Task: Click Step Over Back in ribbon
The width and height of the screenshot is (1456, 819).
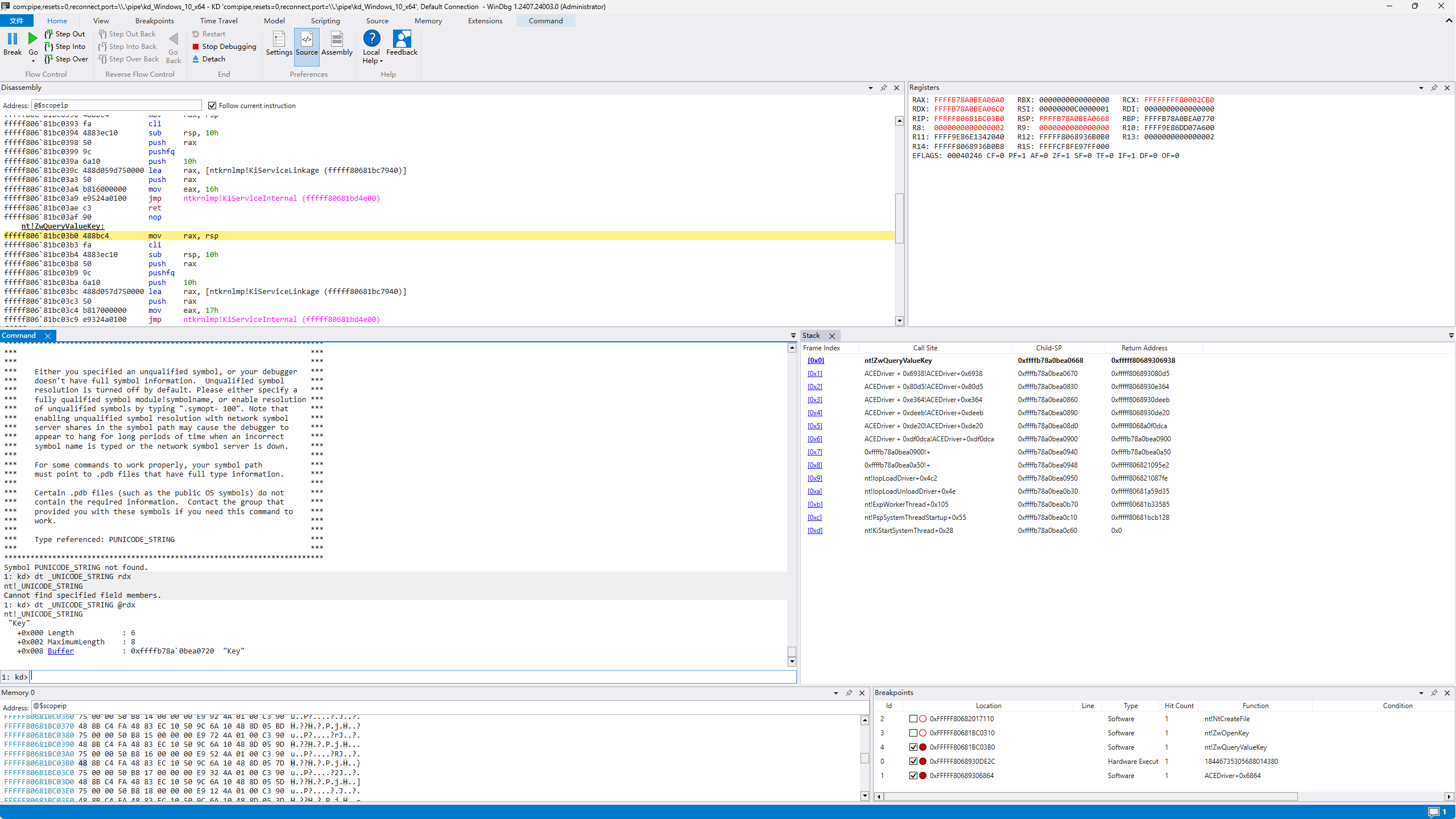Action: pyautogui.click(x=129, y=59)
